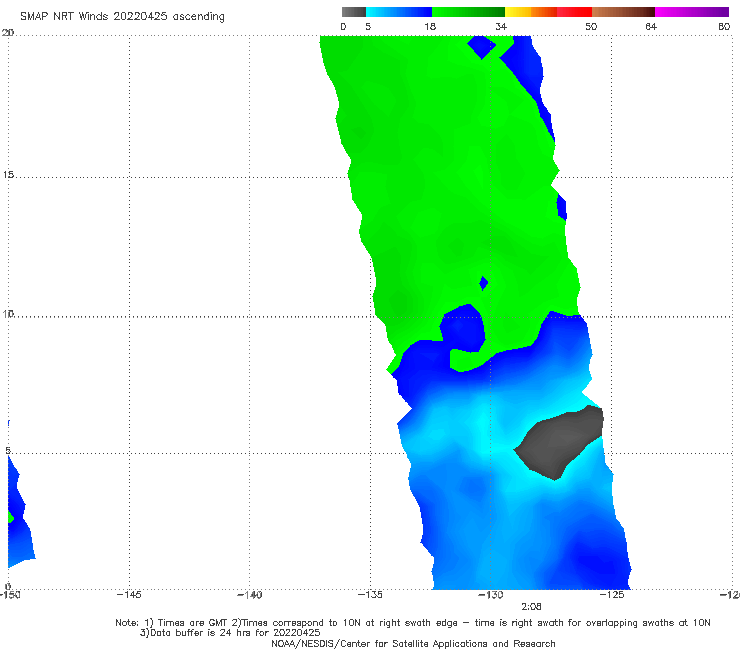Viewport: 740px width, 650px height.
Task: Select the cyan-blue segment of the color bar
Action: coord(399,12)
